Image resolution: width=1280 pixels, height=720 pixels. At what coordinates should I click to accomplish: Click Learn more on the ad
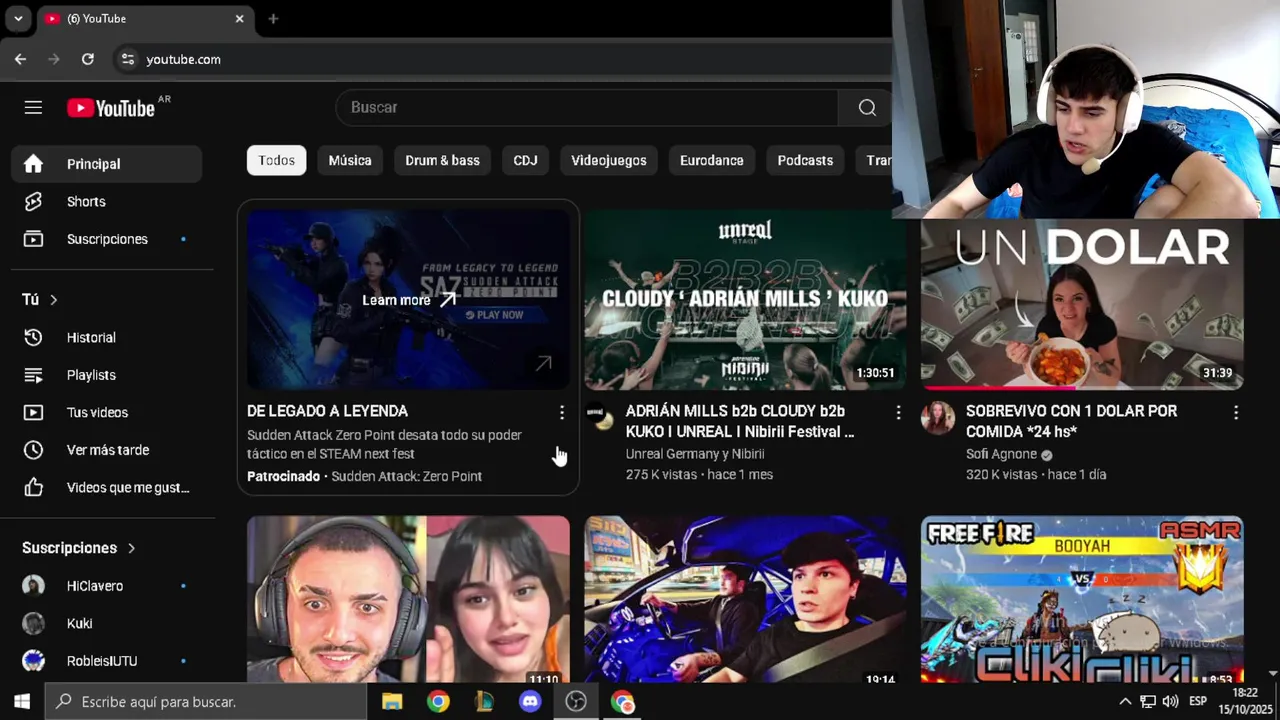(x=409, y=300)
